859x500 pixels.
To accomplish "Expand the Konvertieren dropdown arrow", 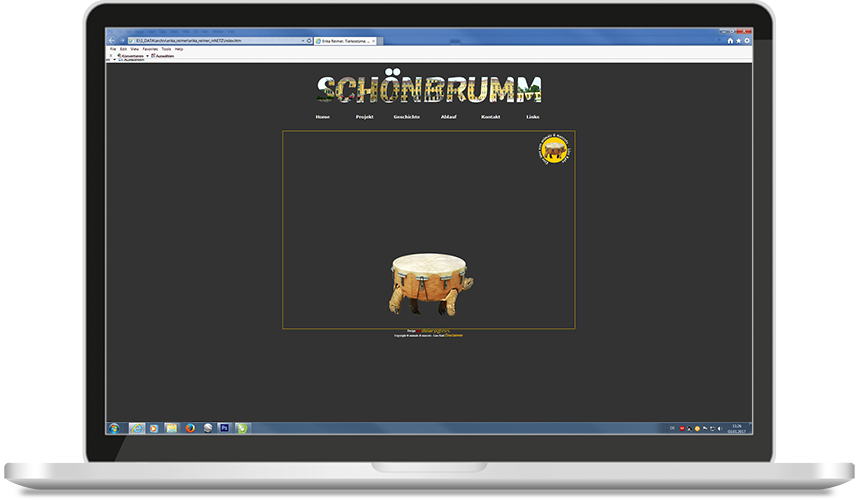I will (147, 56).
